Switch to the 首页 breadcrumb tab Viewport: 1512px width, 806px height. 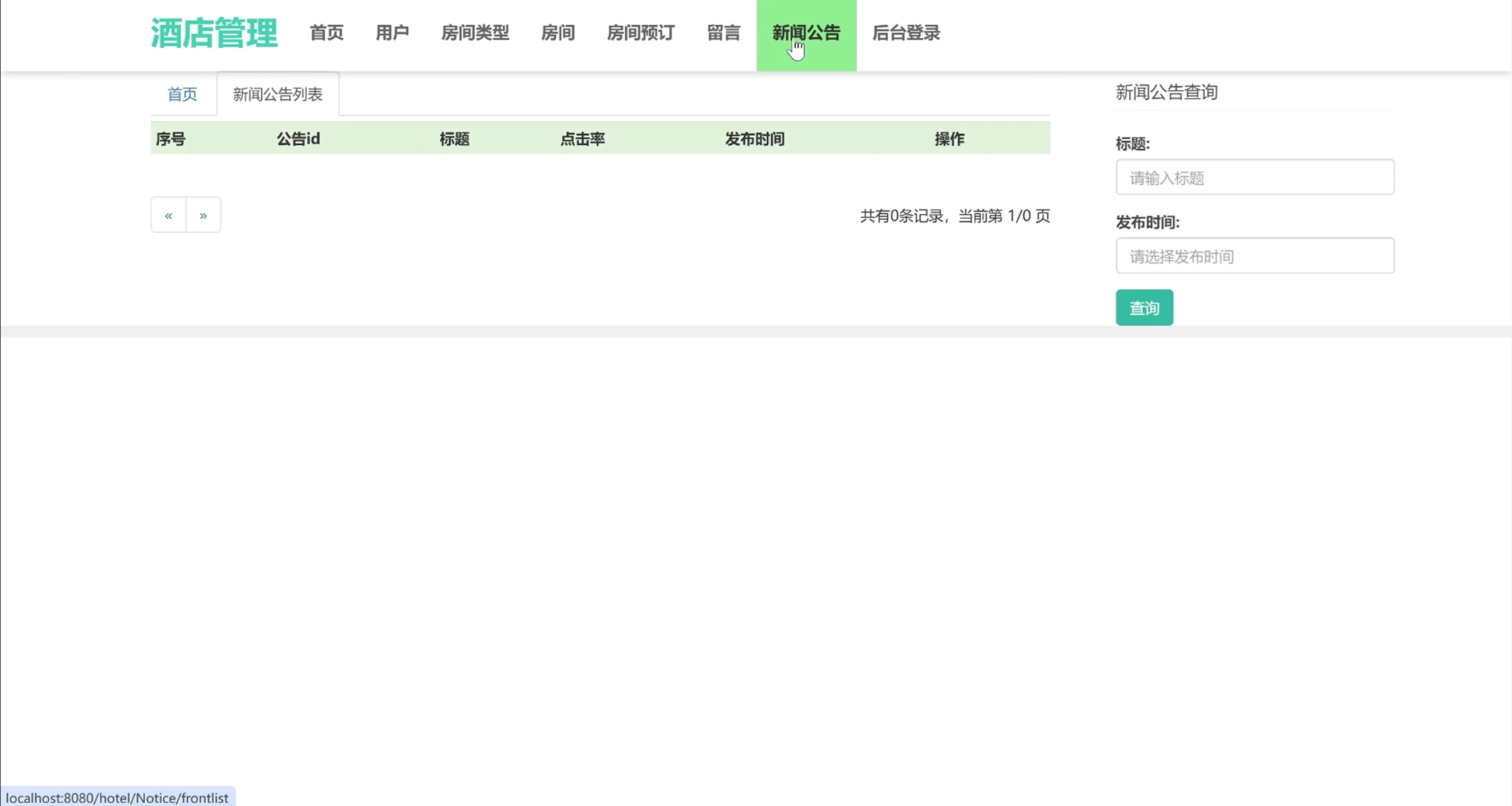click(x=182, y=94)
